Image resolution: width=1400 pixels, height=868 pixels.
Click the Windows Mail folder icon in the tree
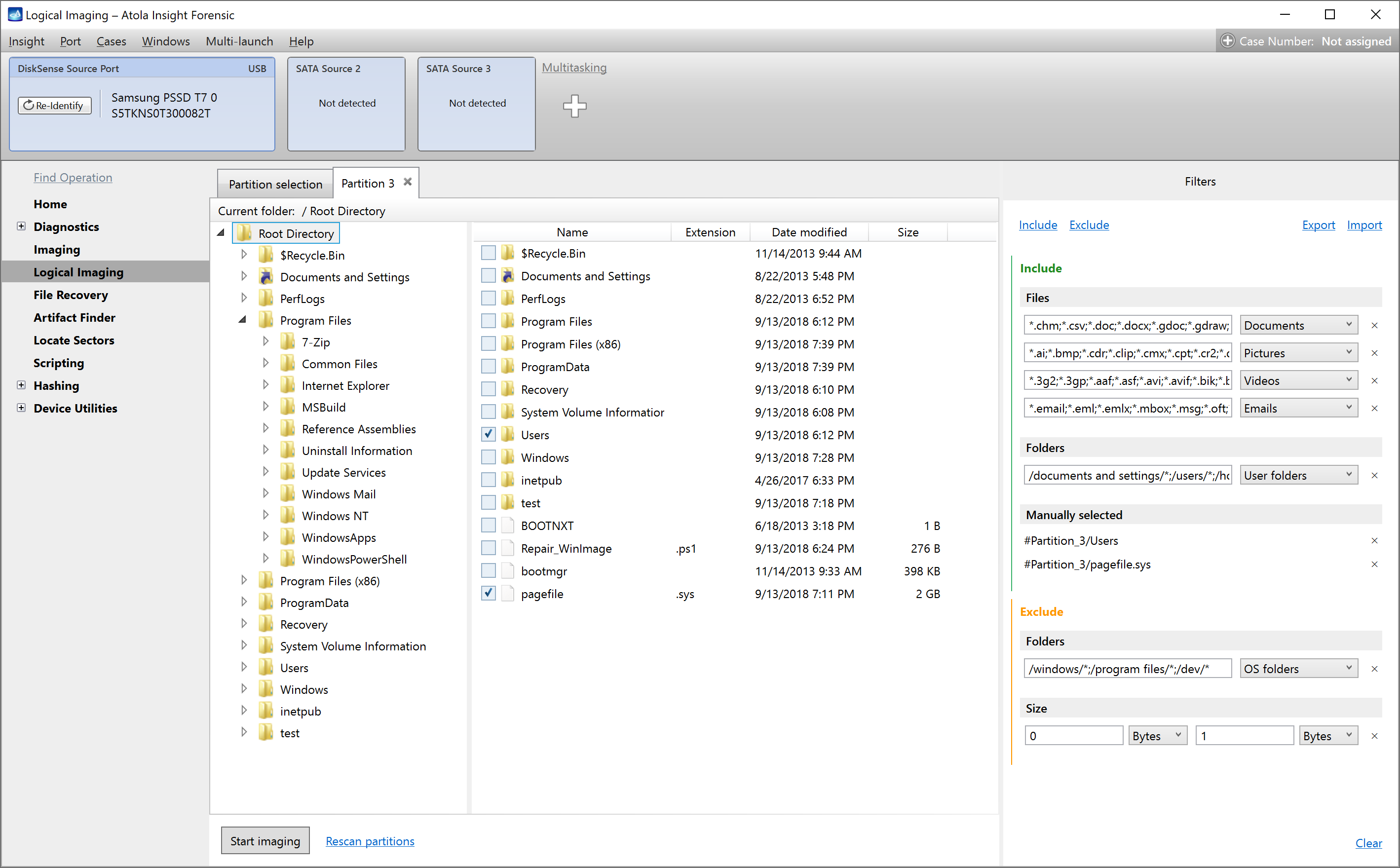coord(288,493)
